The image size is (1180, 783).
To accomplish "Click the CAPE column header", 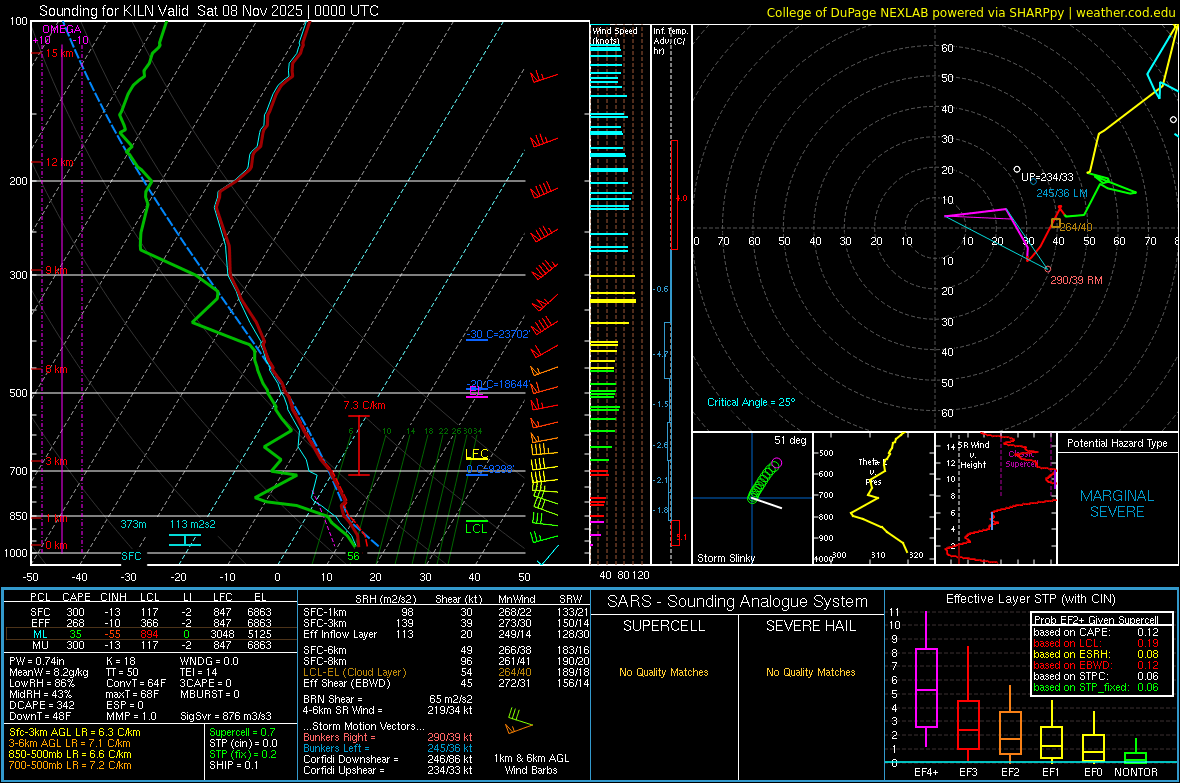I will coord(76,597).
